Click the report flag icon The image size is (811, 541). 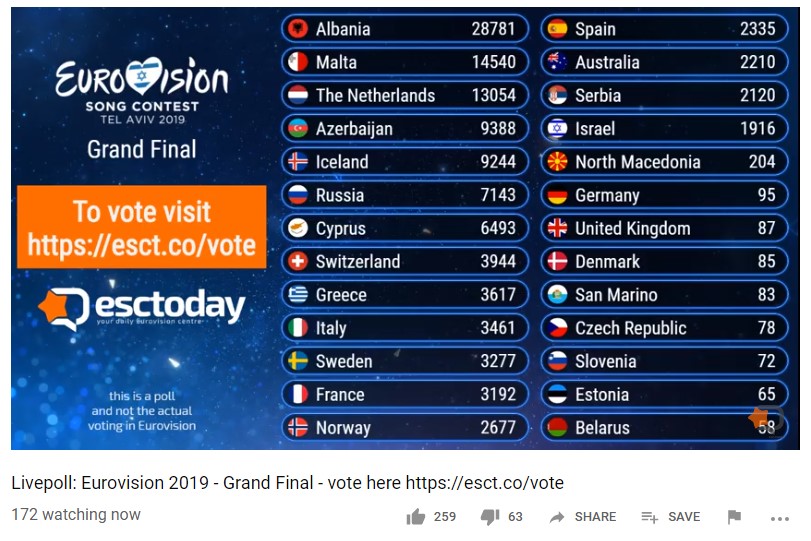click(734, 517)
